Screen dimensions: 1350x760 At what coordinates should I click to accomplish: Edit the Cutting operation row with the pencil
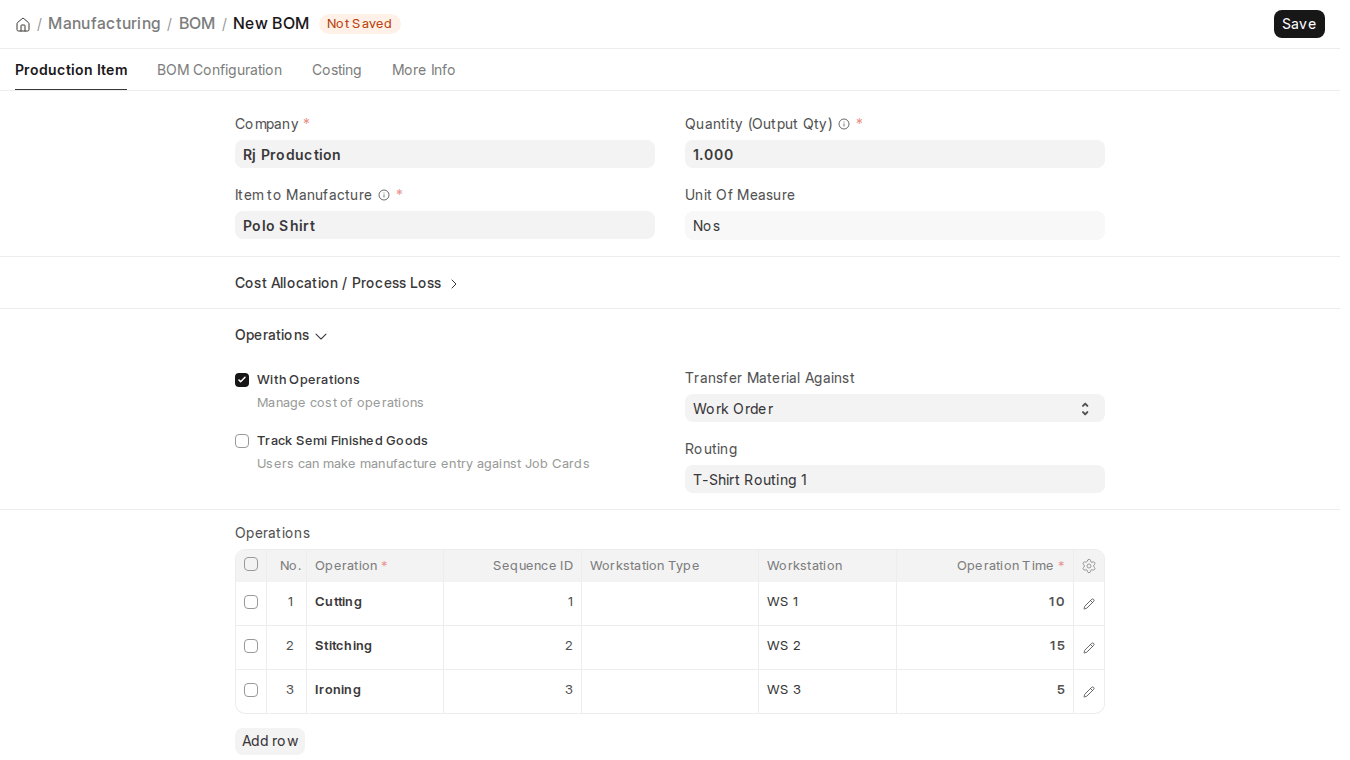(1089, 603)
